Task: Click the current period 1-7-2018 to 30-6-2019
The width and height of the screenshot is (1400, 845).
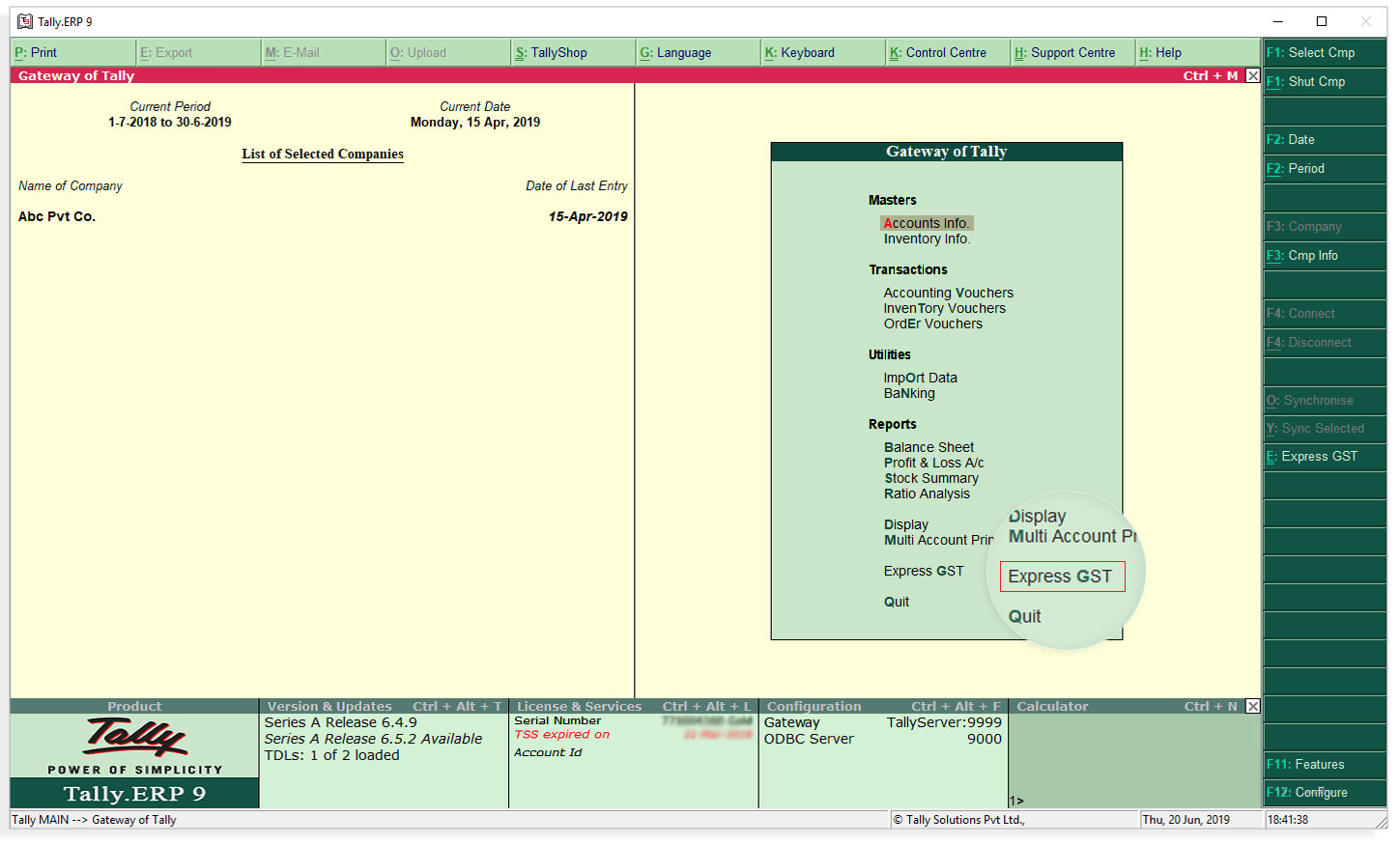Action: tap(170, 123)
